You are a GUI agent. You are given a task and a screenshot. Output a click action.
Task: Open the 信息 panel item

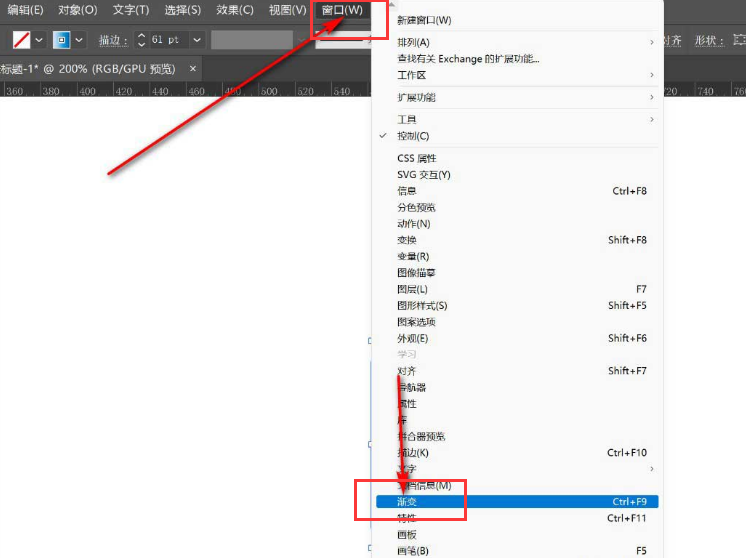(517, 191)
